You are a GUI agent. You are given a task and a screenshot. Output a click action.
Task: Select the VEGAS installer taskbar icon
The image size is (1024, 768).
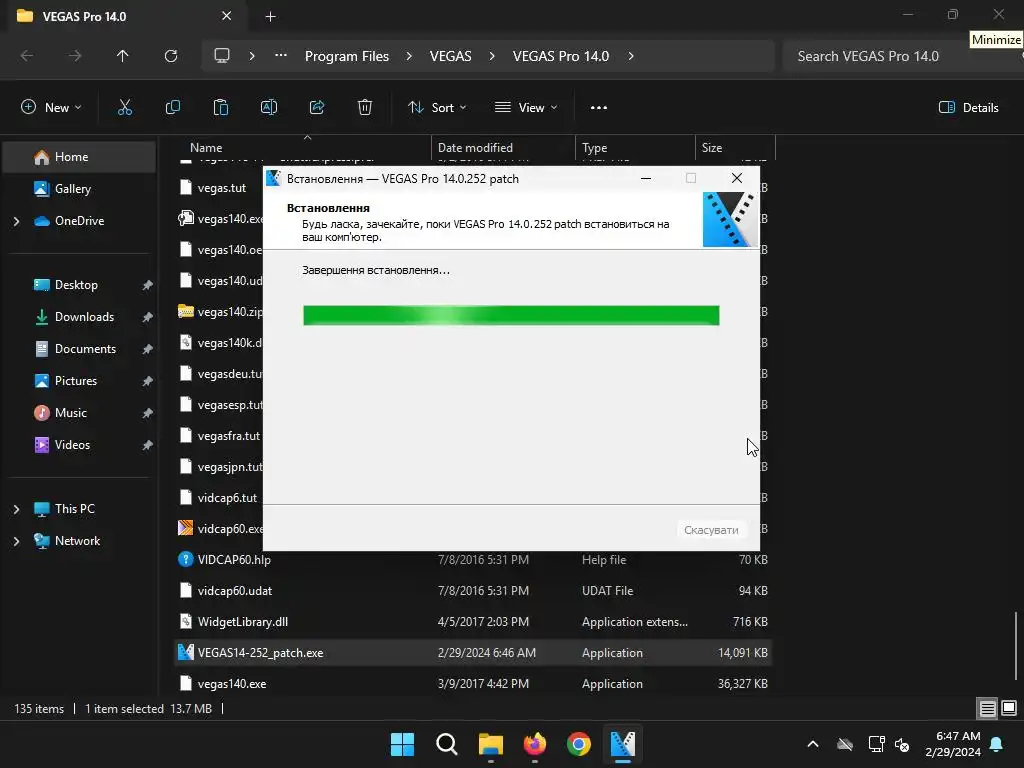623,744
